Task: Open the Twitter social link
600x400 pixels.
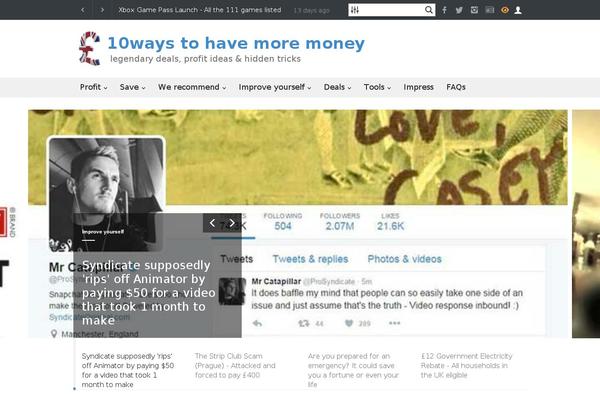Action: (459, 10)
